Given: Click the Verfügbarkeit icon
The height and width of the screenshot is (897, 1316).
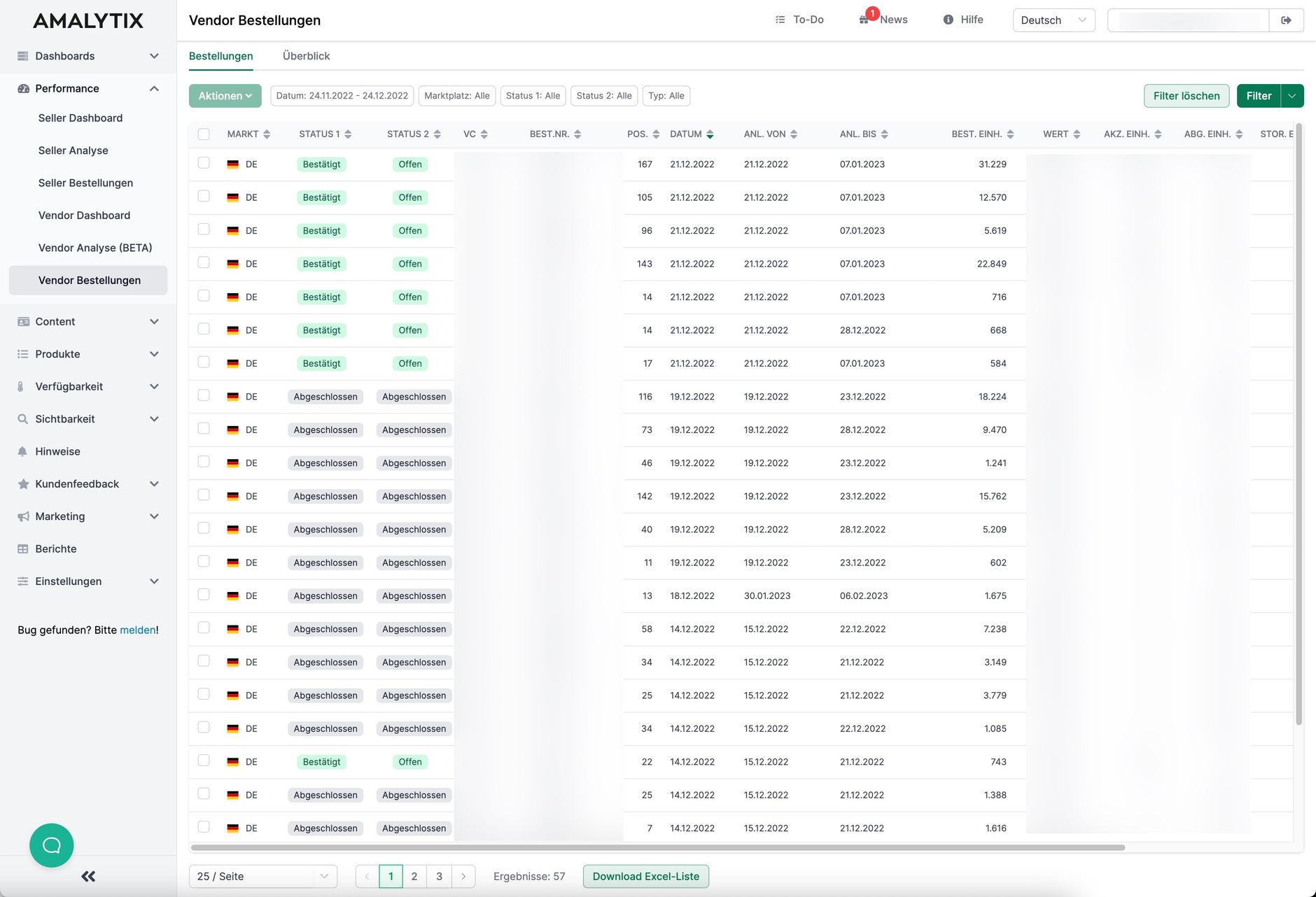Looking at the screenshot, I should point(20,386).
